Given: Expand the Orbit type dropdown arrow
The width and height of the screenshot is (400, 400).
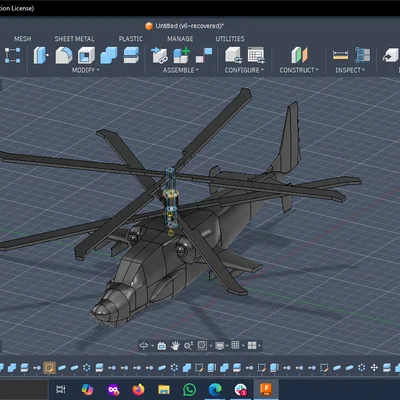Looking at the screenshot, I should pos(152,346).
